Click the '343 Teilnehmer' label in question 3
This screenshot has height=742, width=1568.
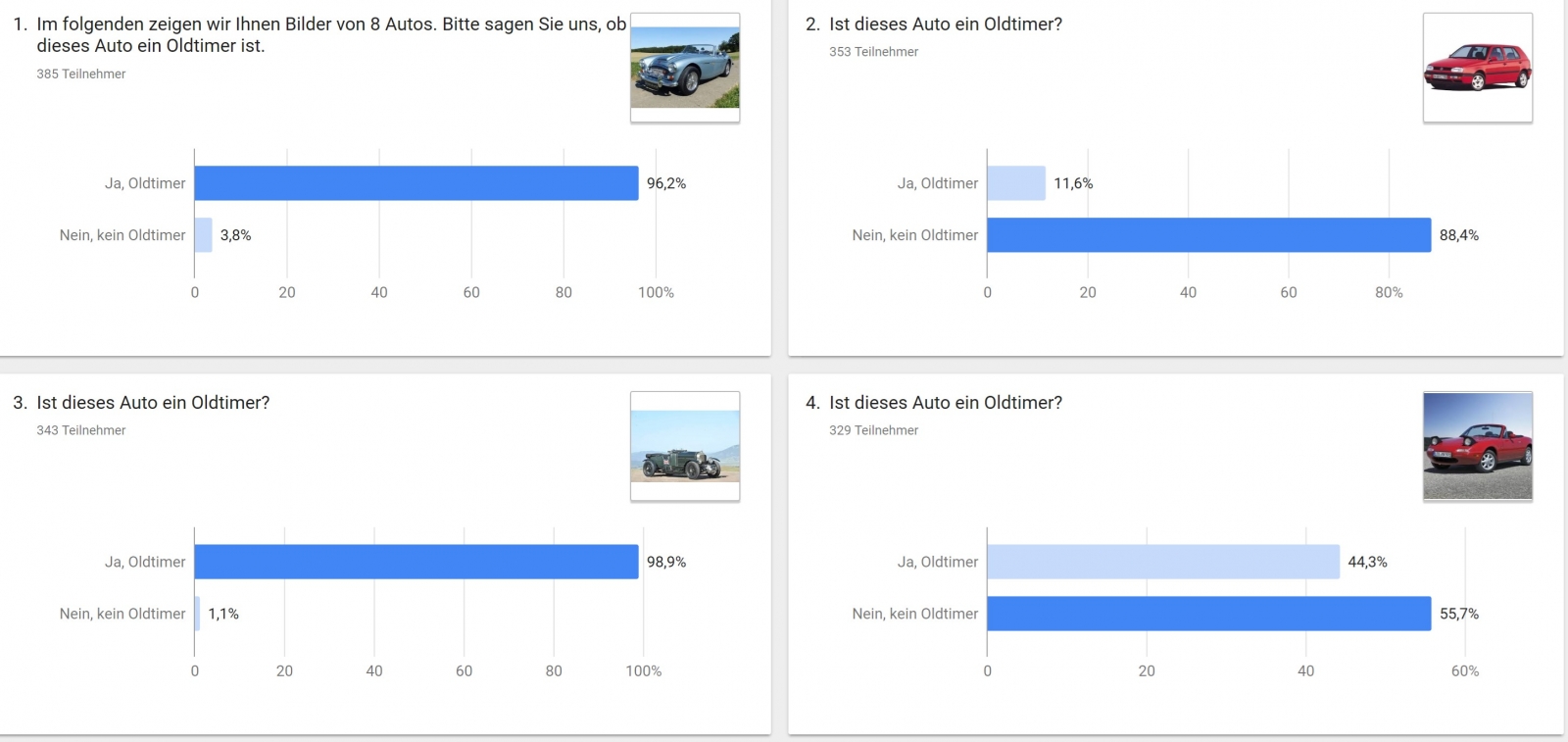click(81, 430)
